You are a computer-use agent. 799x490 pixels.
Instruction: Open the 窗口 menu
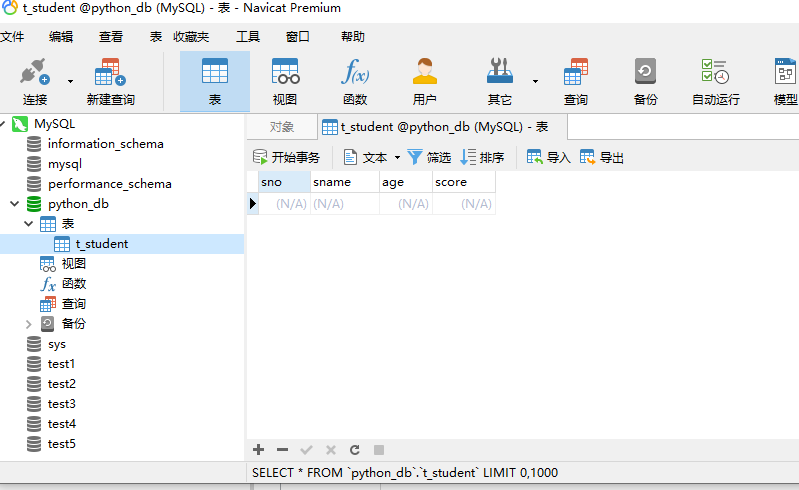coord(298,37)
